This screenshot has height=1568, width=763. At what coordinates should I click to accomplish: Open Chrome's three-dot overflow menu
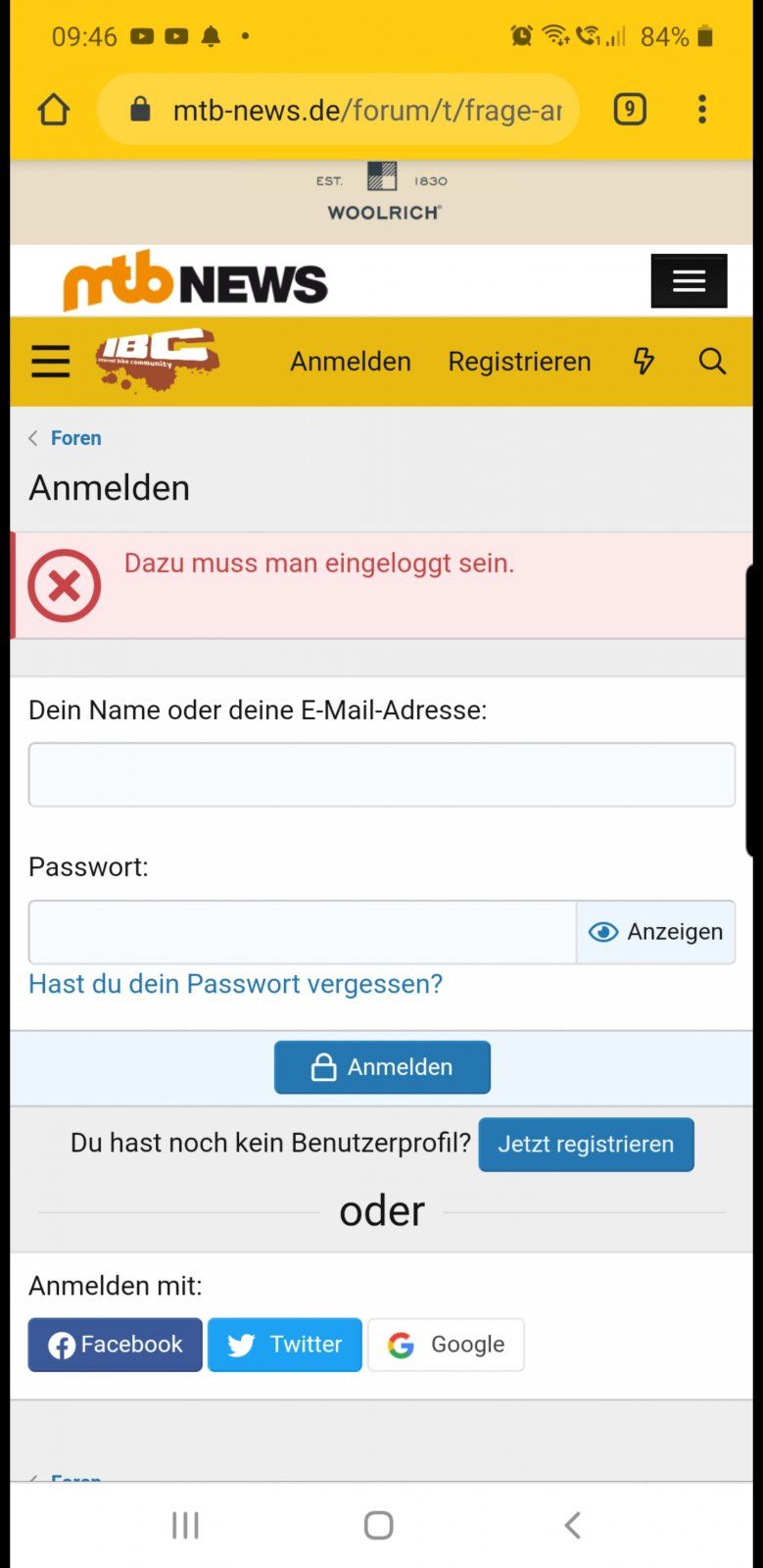click(701, 109)
